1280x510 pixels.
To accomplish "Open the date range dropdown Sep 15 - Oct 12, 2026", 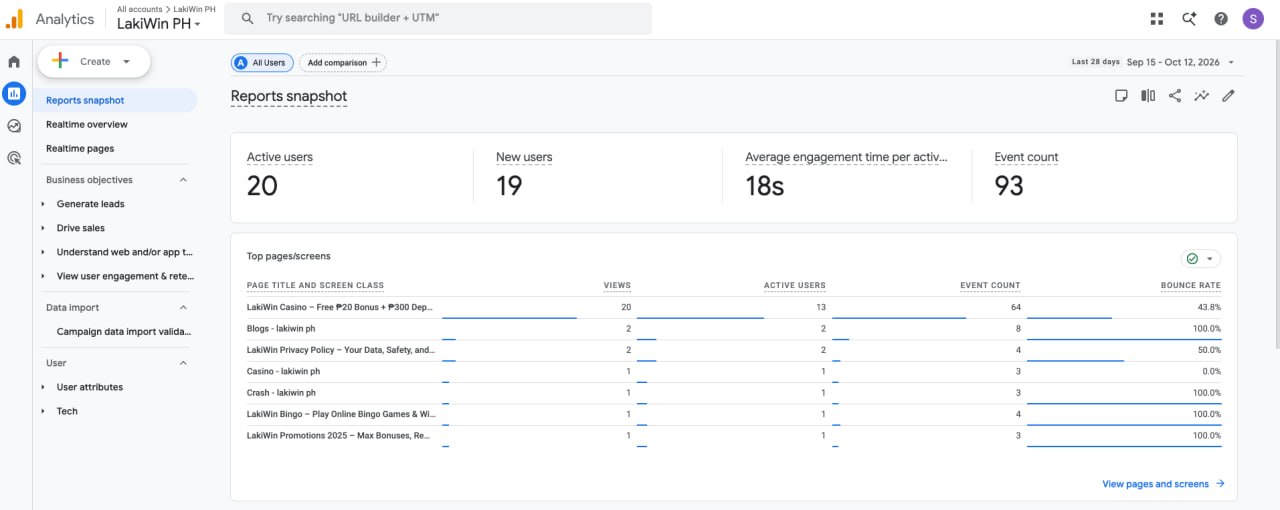I will (x=1180, y=62).
